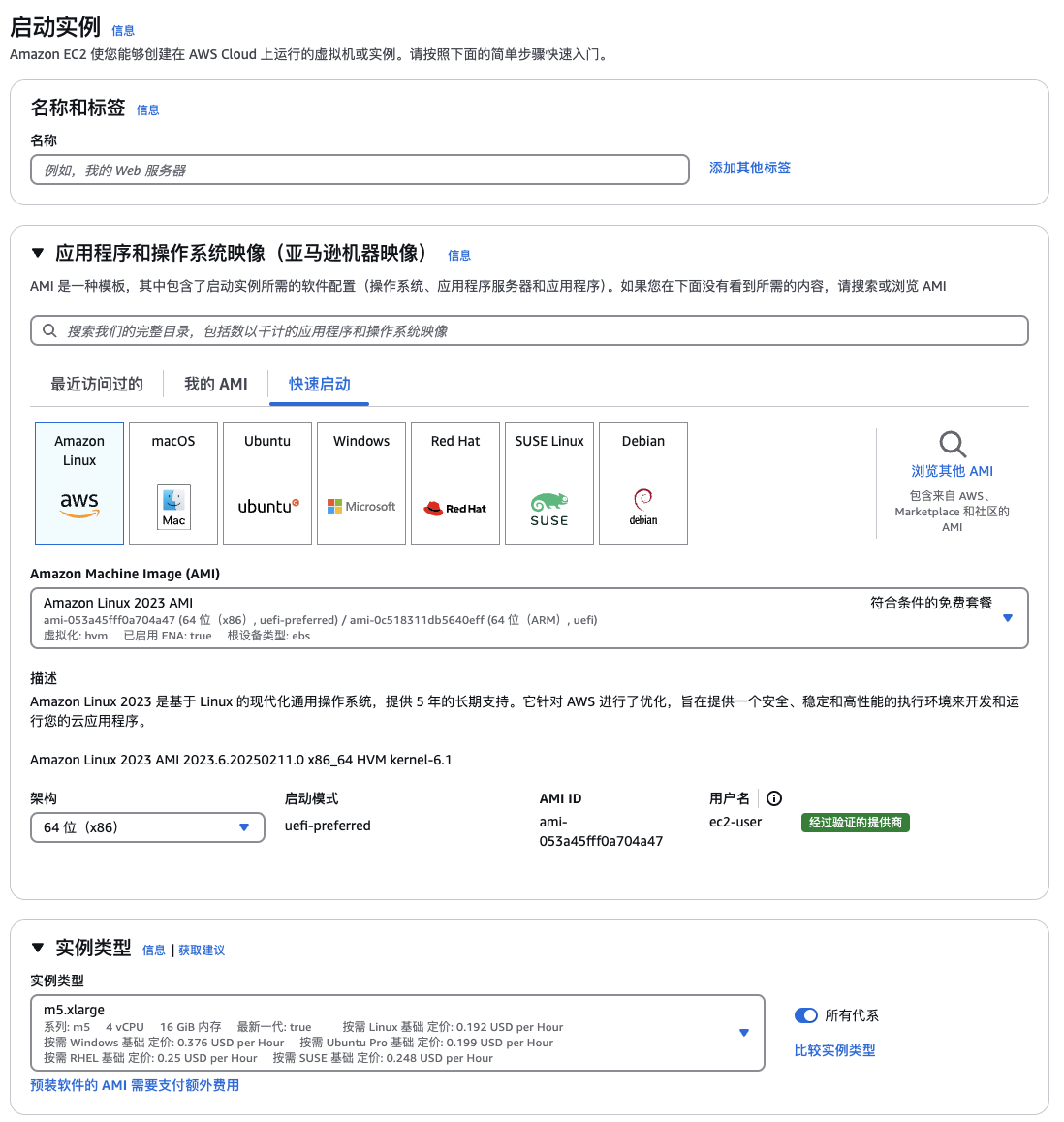This screenshot has height=1122, width=1064.
Task: Click 信息 link beside 名称和标签
Action: [x=148, y=110]
